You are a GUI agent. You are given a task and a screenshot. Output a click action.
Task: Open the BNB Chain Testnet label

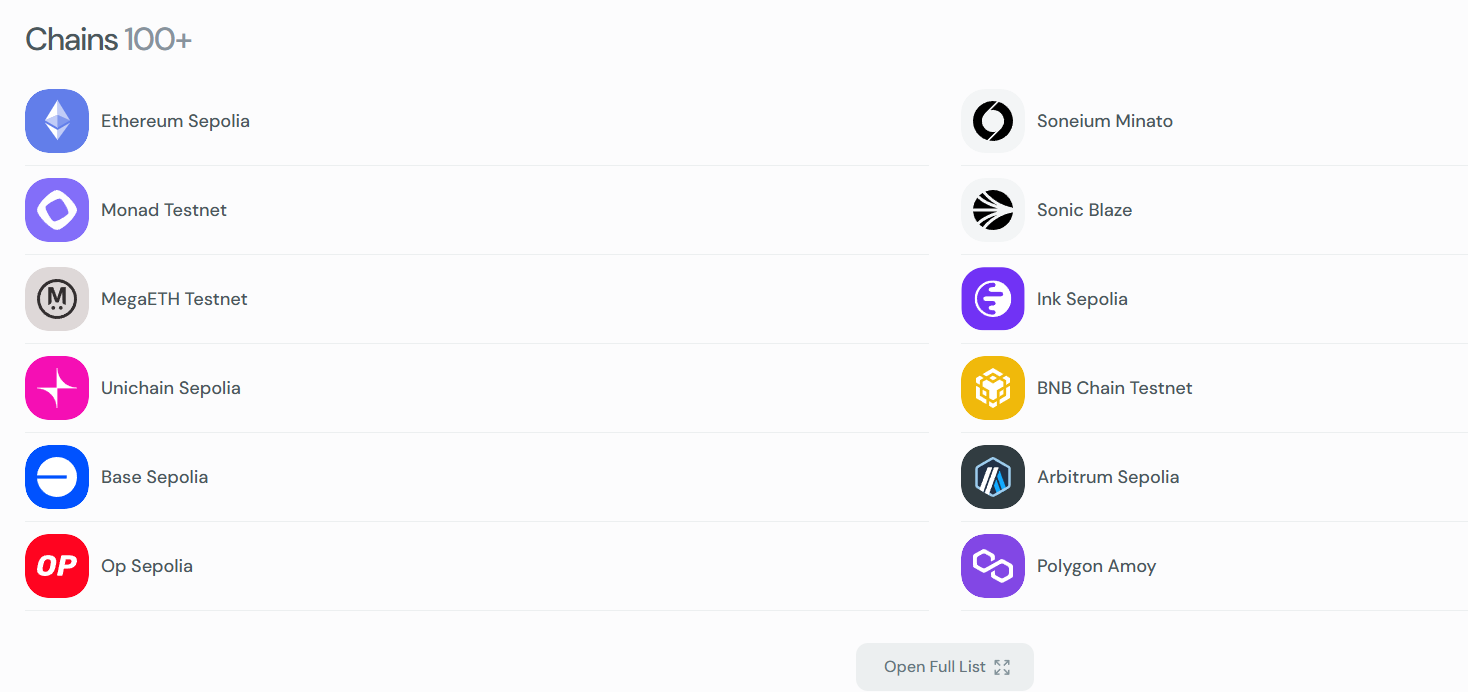[1114, 388]
